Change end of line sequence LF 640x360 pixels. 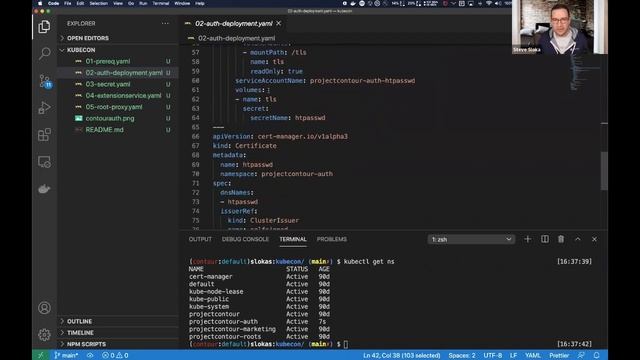point(513,355)
